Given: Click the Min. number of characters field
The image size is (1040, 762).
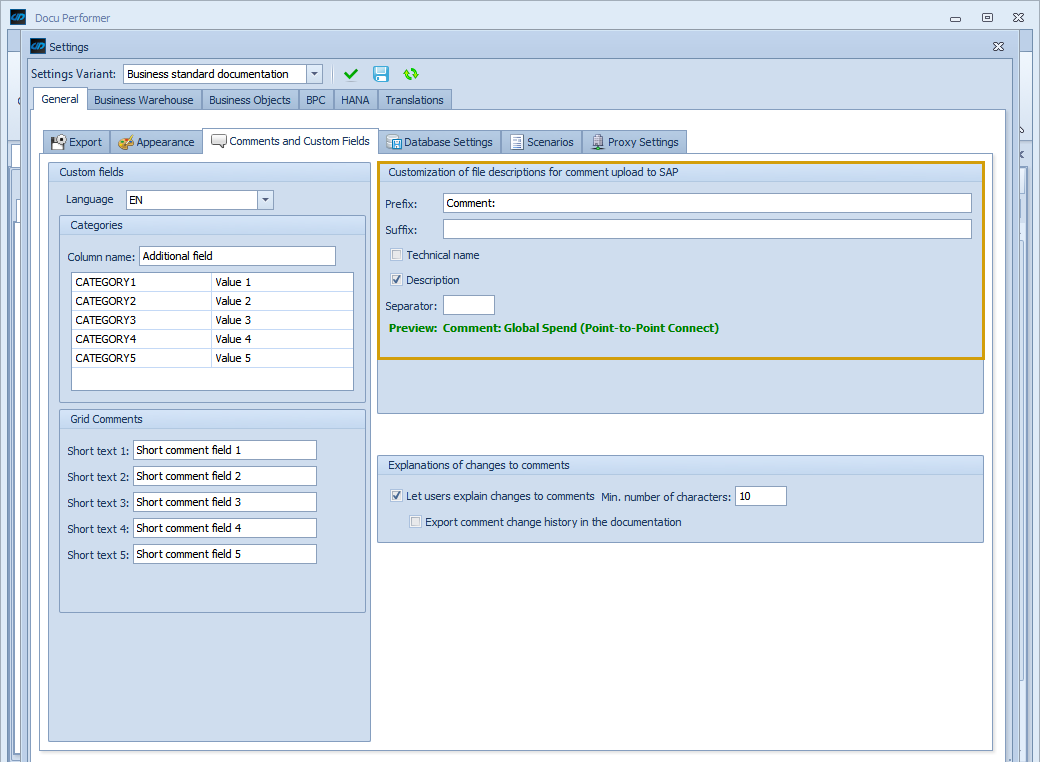Looking at the screenshot, I should pos(760,496).
